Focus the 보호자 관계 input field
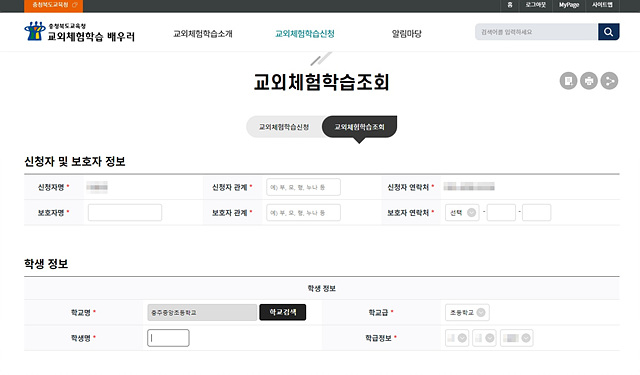The image size is (640, 375). point(303,213)
